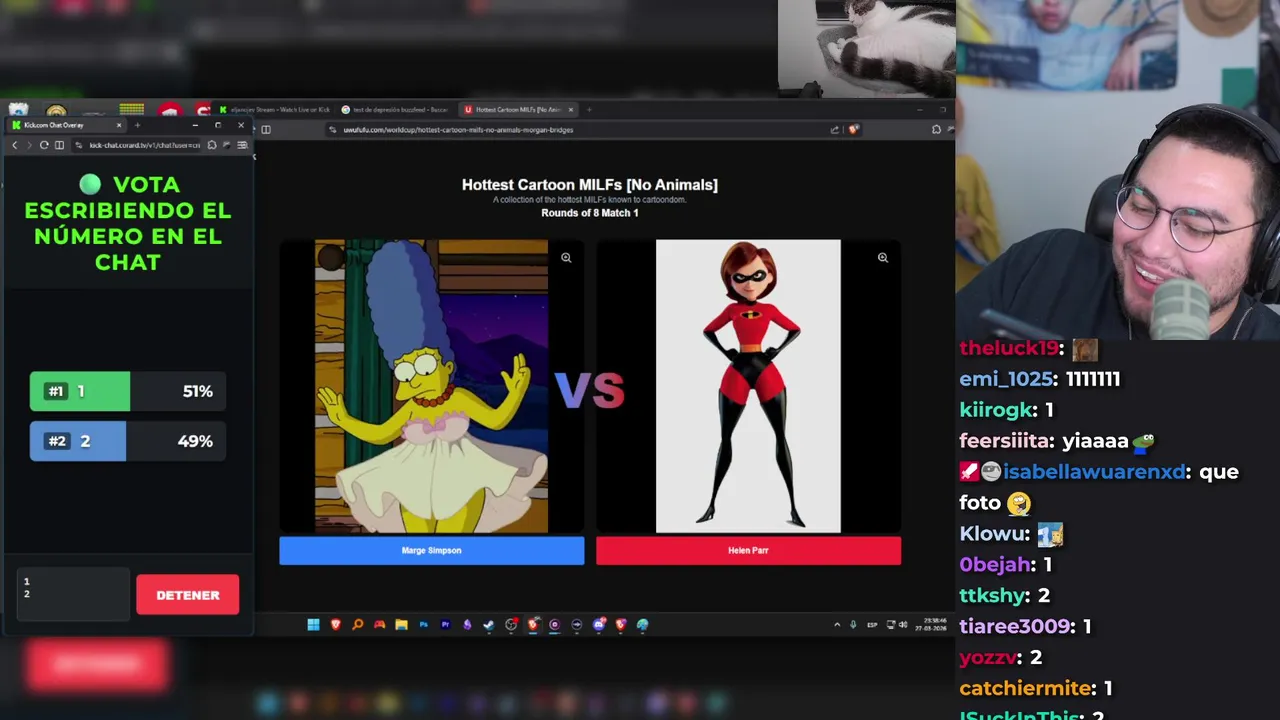The image size is (1280, 720).
Task: Click username feersiiita in chat
Action: point(1006,441)
